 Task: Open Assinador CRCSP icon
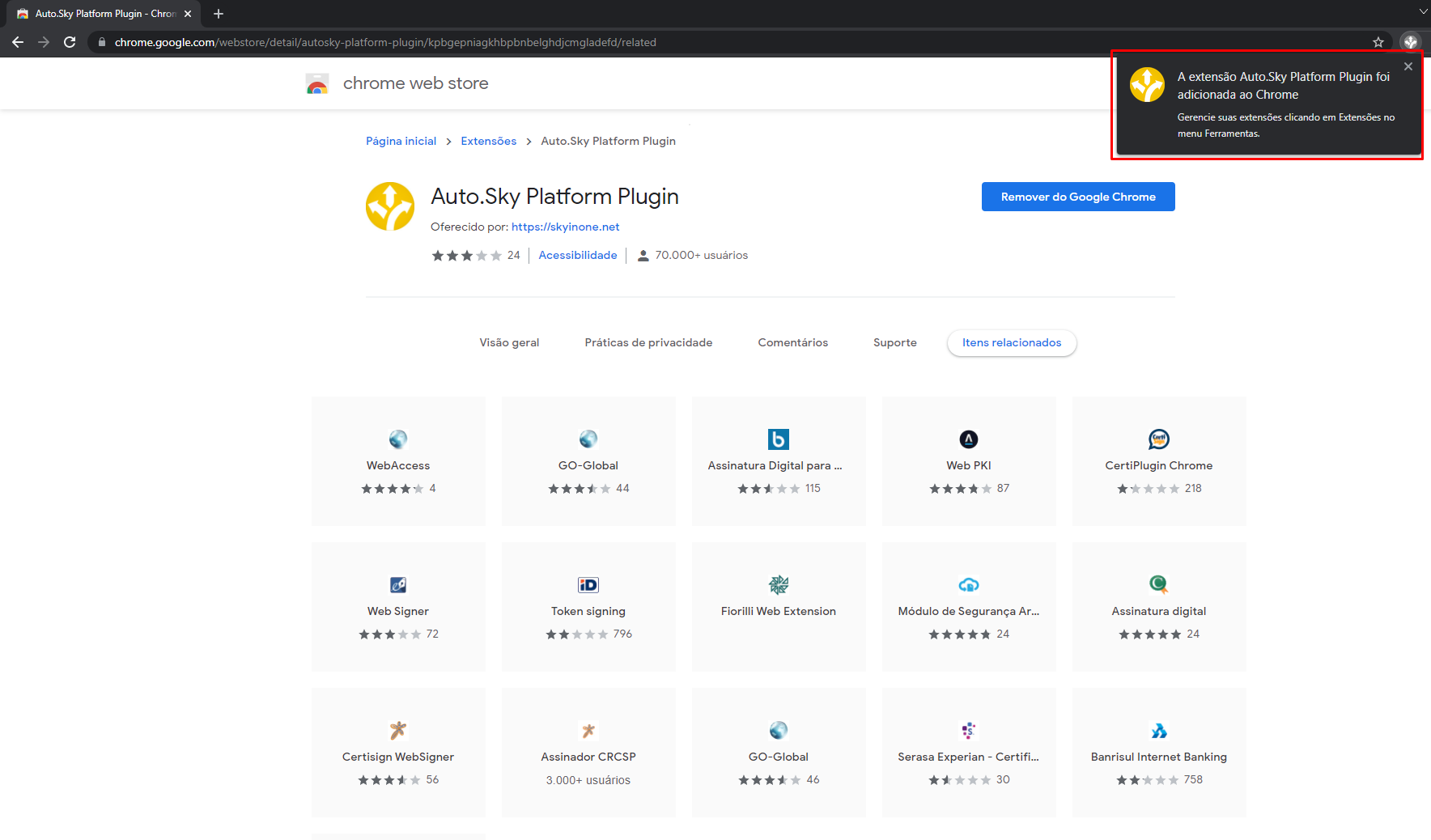click(x=588, y=730)
